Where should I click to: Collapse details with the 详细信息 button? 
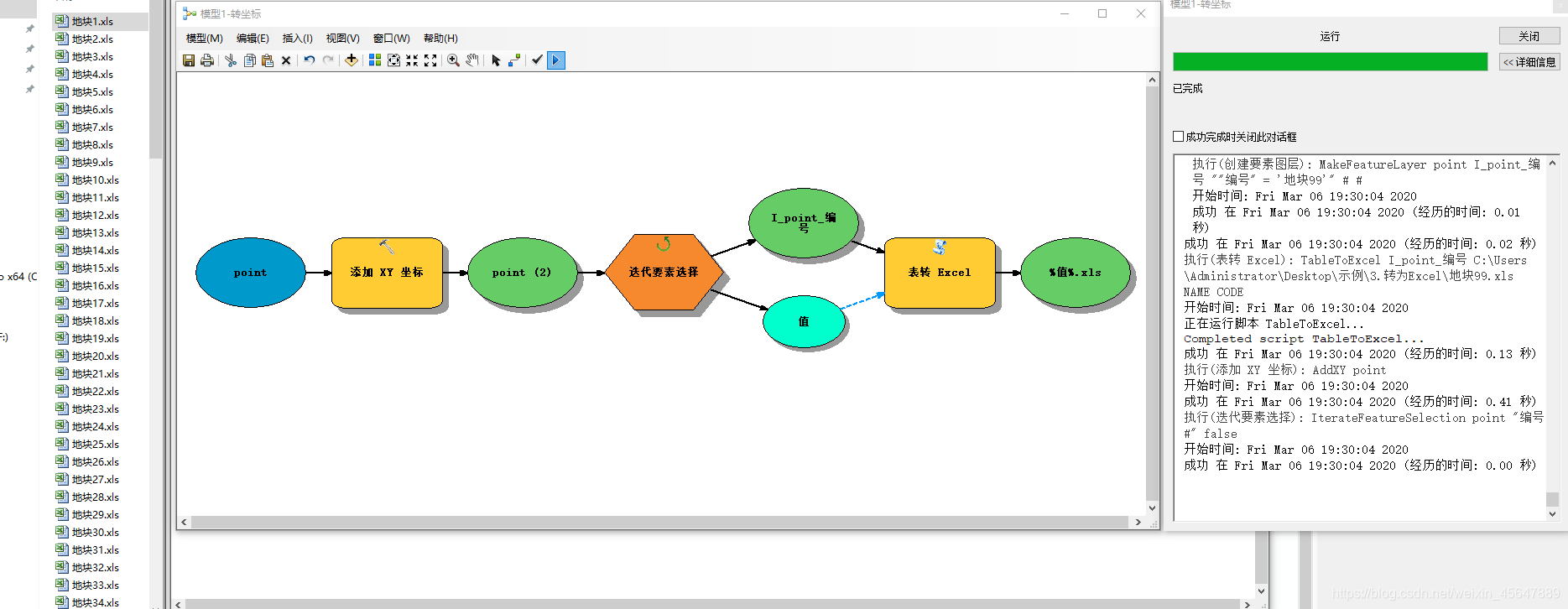click(1529, 62)
